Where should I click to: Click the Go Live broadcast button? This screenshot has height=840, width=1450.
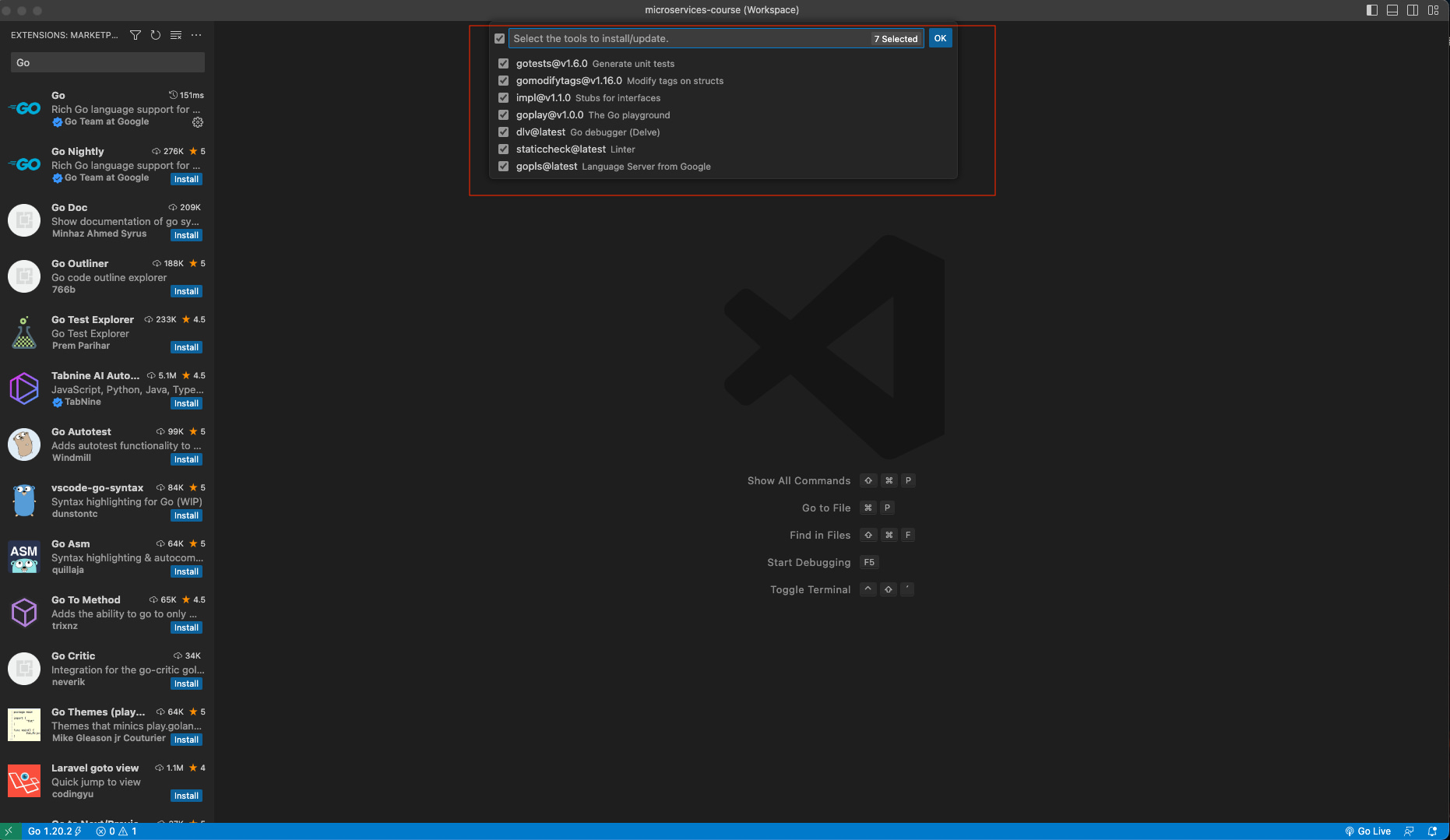pos(1368,831)
